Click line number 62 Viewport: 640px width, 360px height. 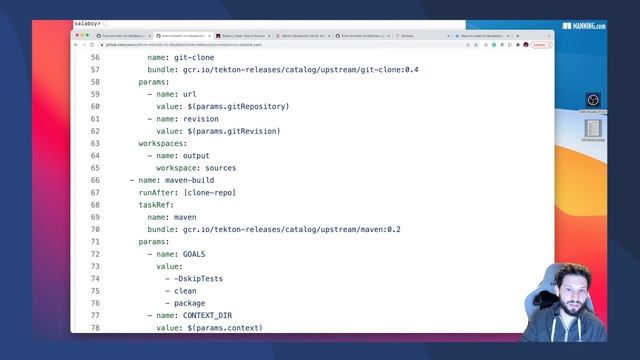95,131
